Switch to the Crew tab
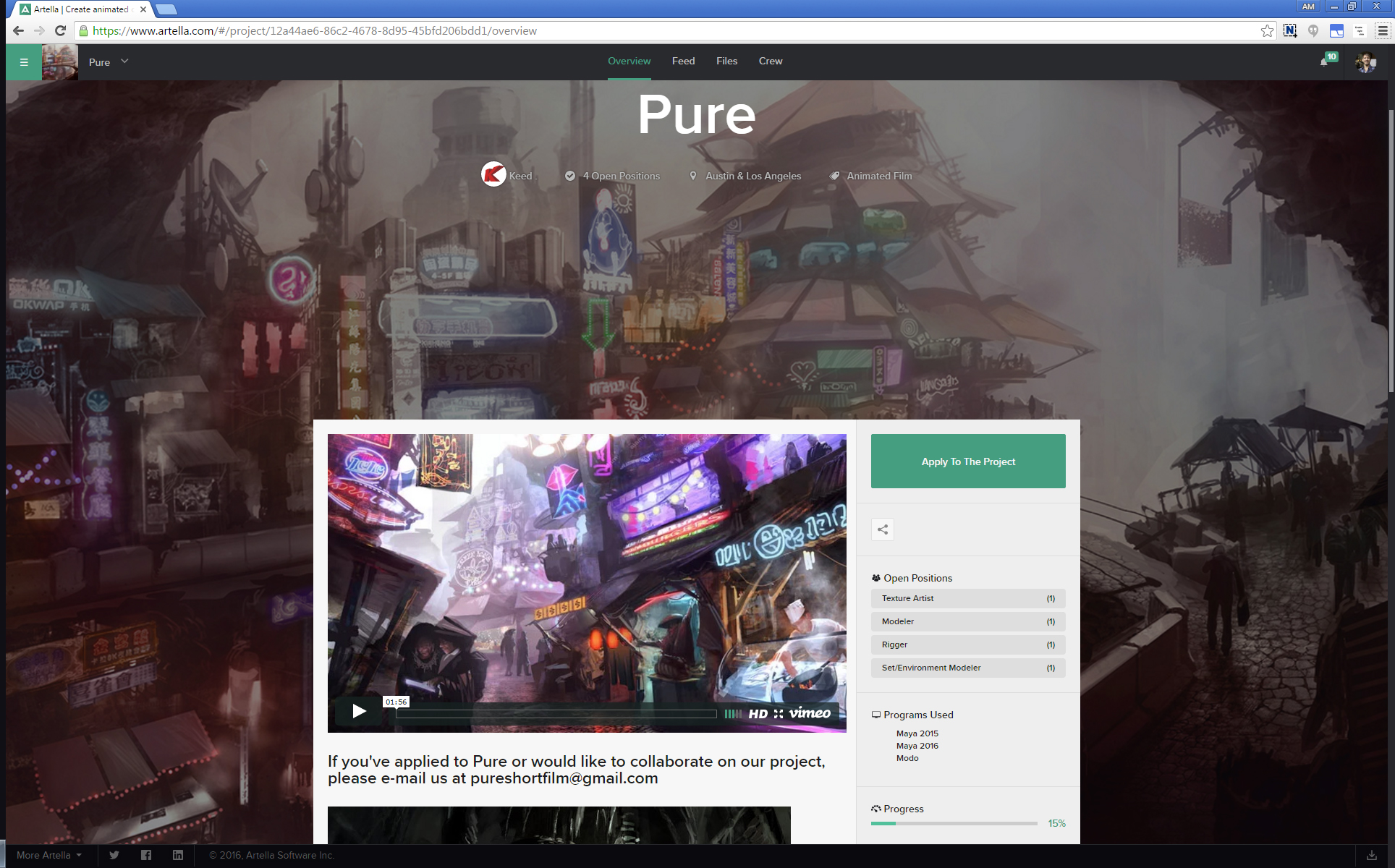 coord(770,61)
